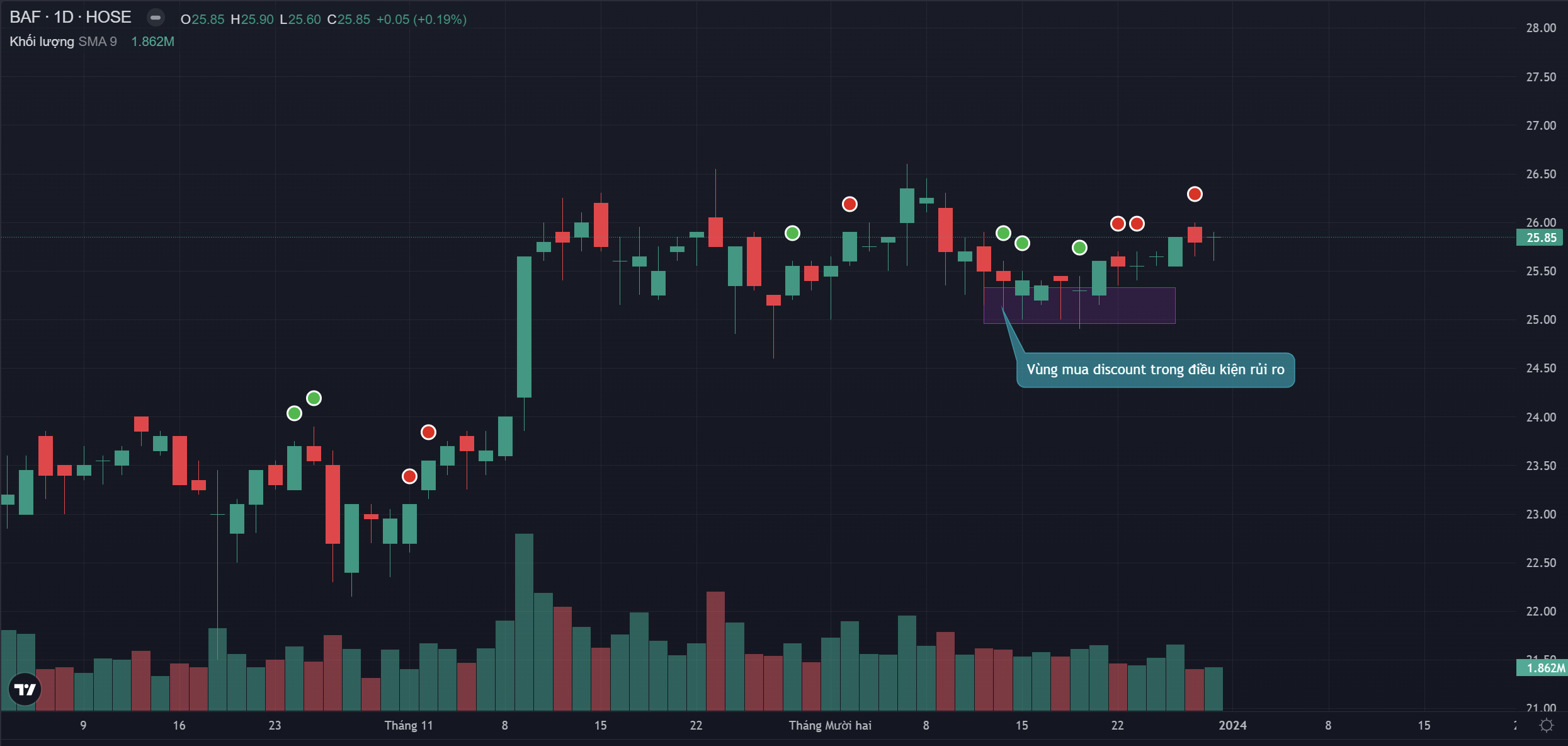1568x746 pixels.
Task: Click the 'Tháng 11' label on time axis
Action: 409,726
